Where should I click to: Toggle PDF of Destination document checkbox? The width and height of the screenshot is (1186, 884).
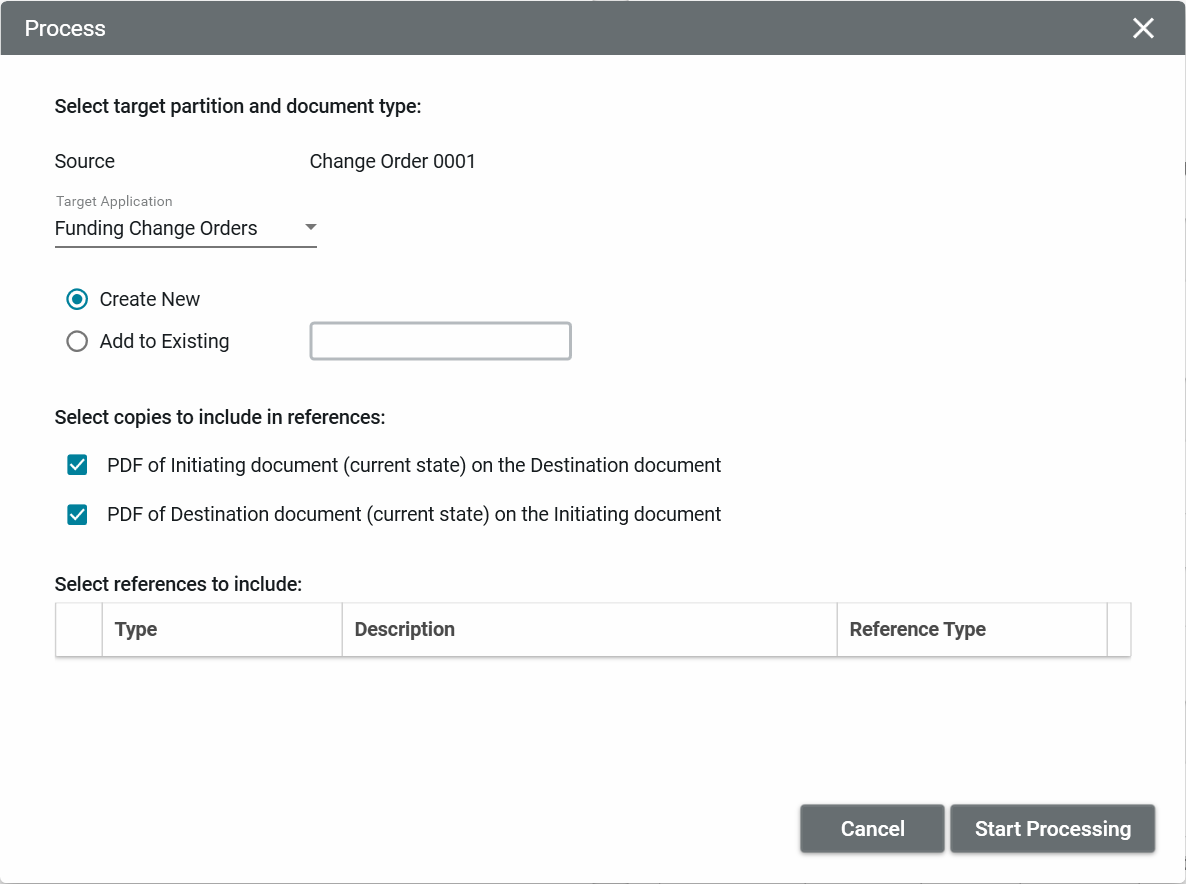click(77, 514)
